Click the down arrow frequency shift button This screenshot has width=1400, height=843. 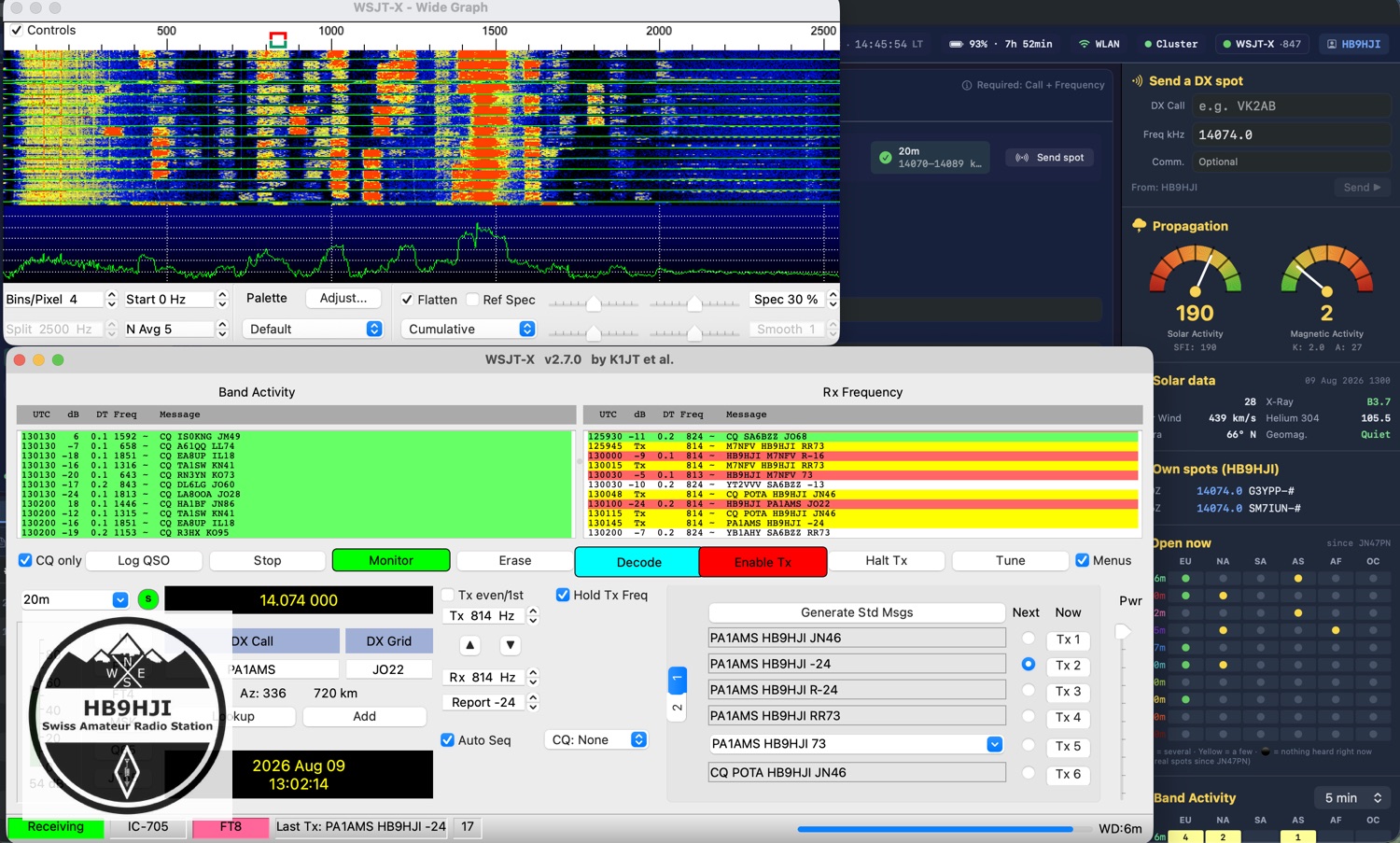click(510, 645)
